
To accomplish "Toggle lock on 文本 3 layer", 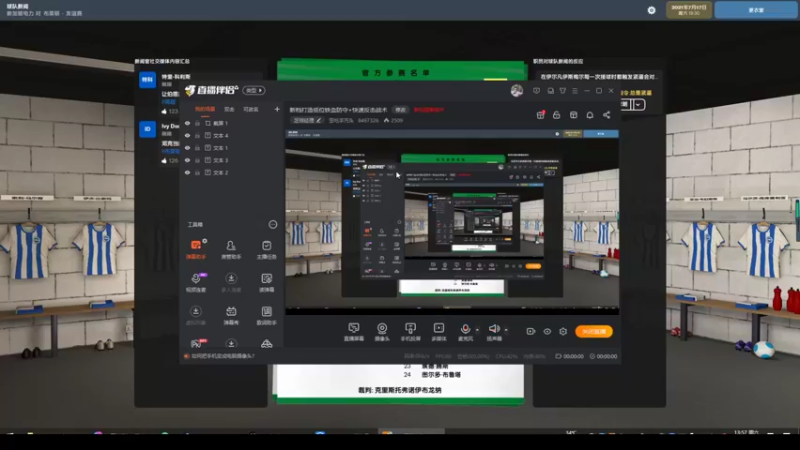I will [197, 160].
